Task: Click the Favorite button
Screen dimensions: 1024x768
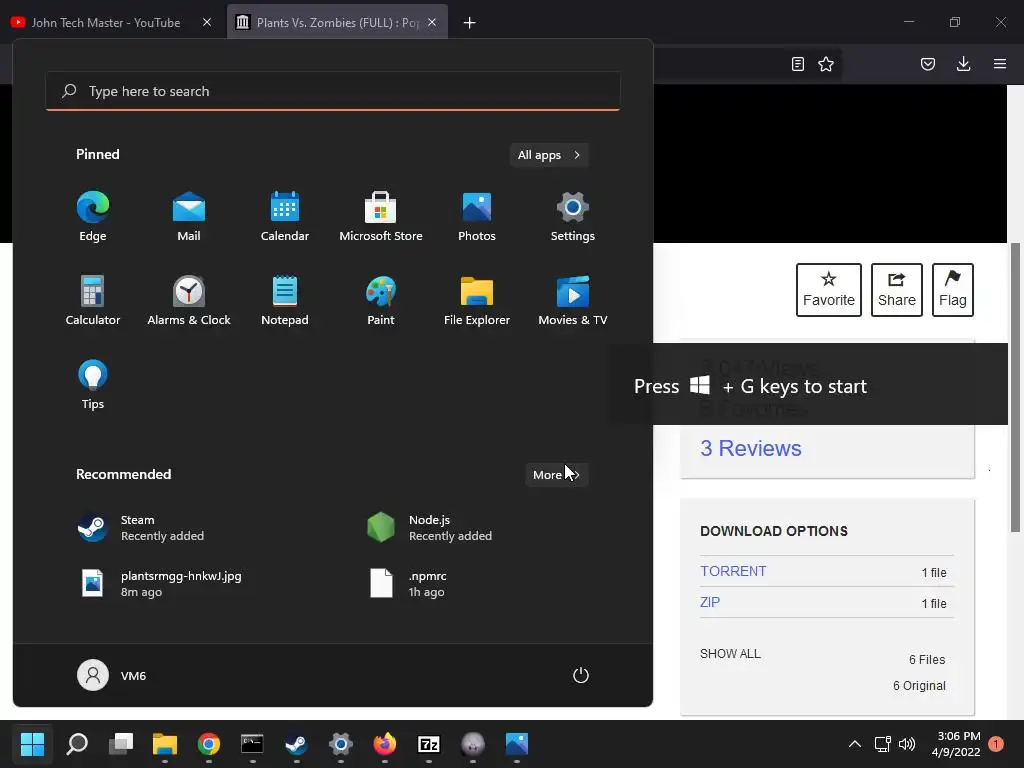Action: click(829, 290)
